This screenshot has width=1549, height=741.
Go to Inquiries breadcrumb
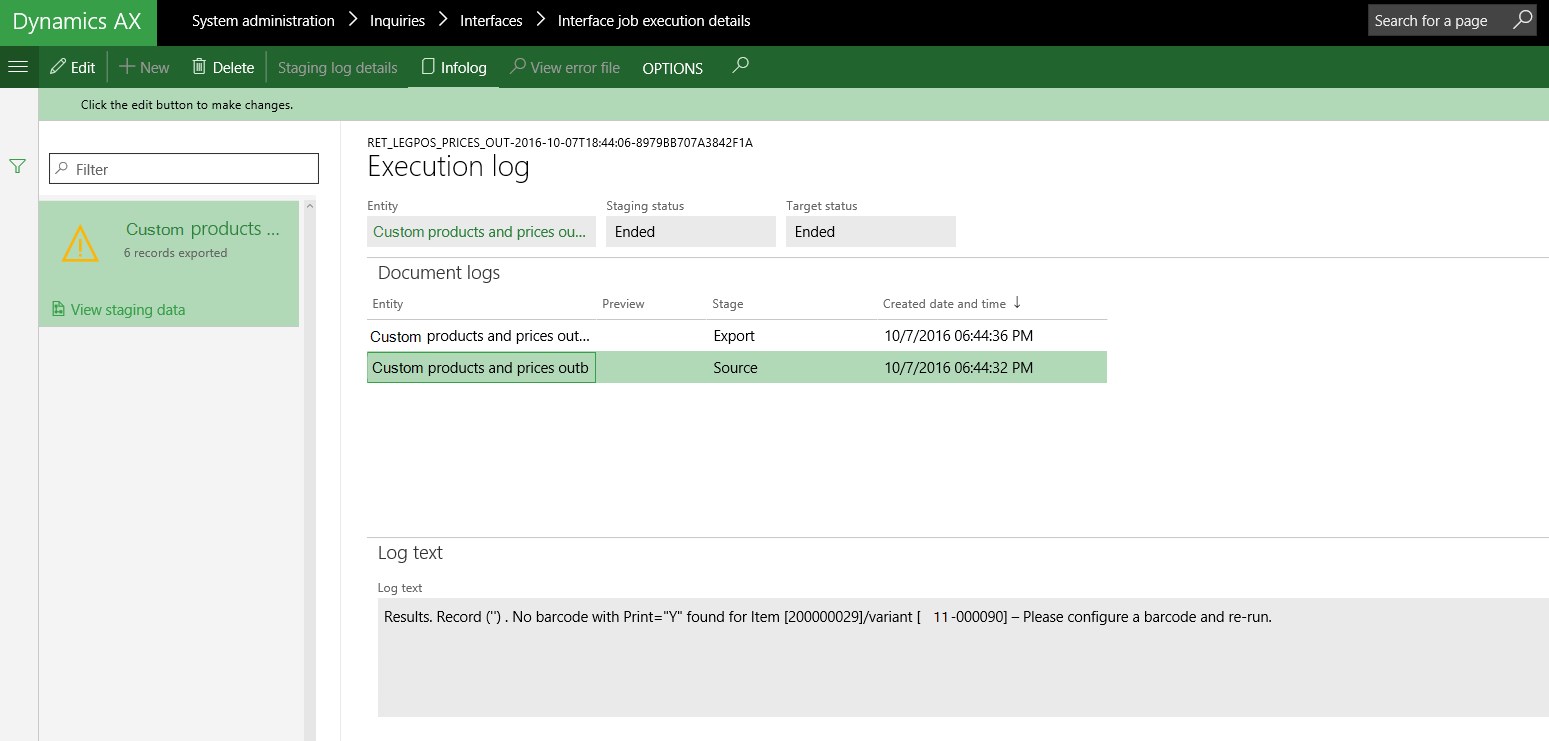[397, 20]
